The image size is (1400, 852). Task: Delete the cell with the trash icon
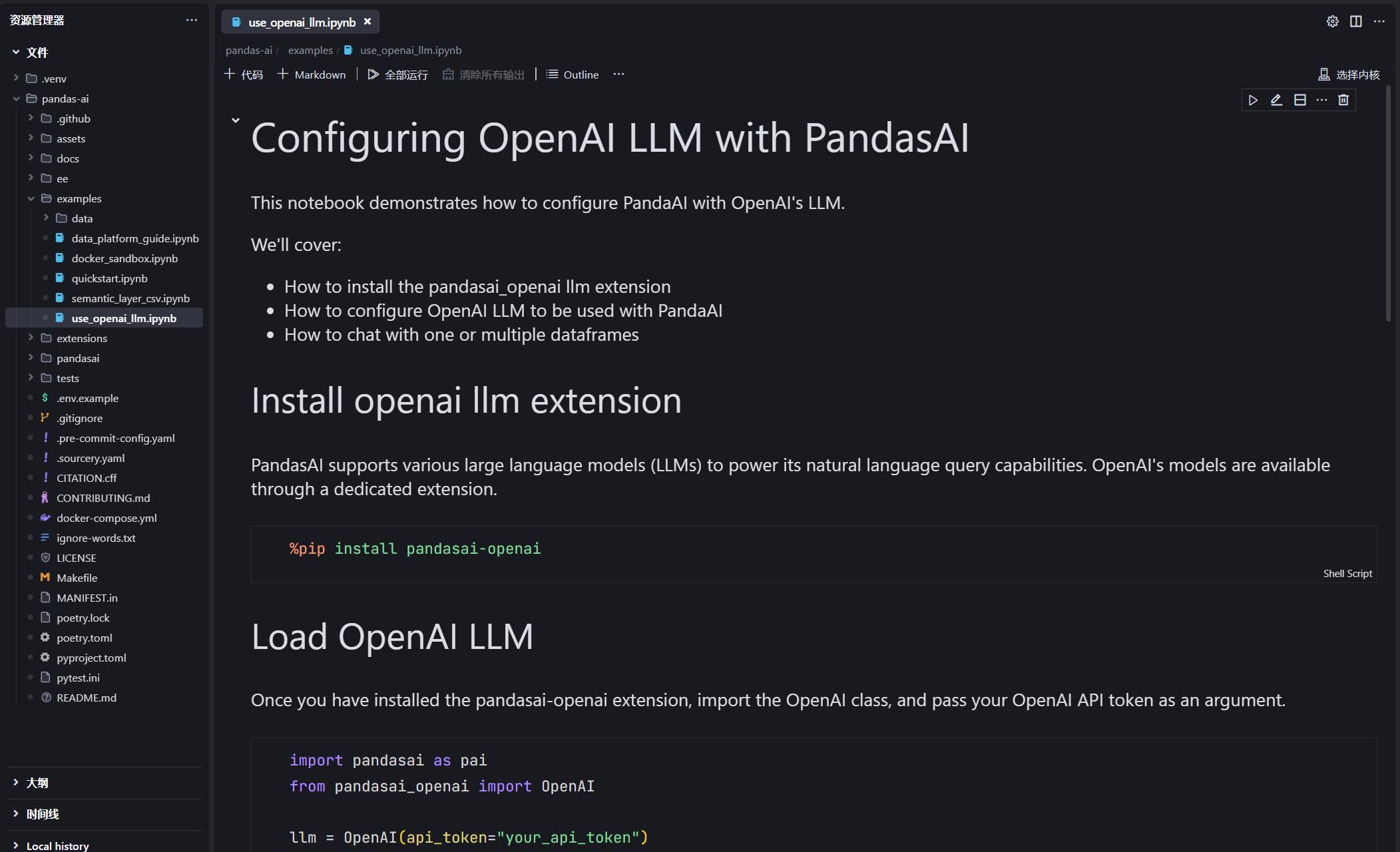pyautogui.click(x=1343, y=100)
